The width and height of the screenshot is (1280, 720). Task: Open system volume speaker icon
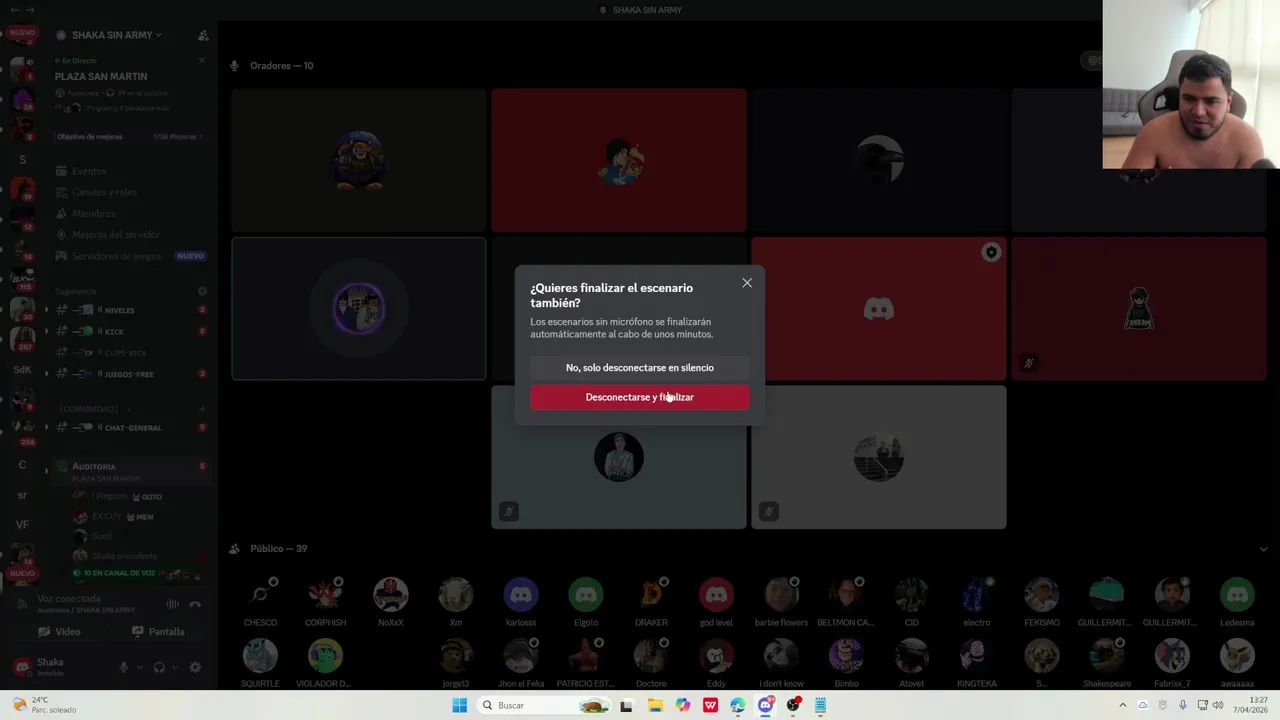(x=1218, y=705)
